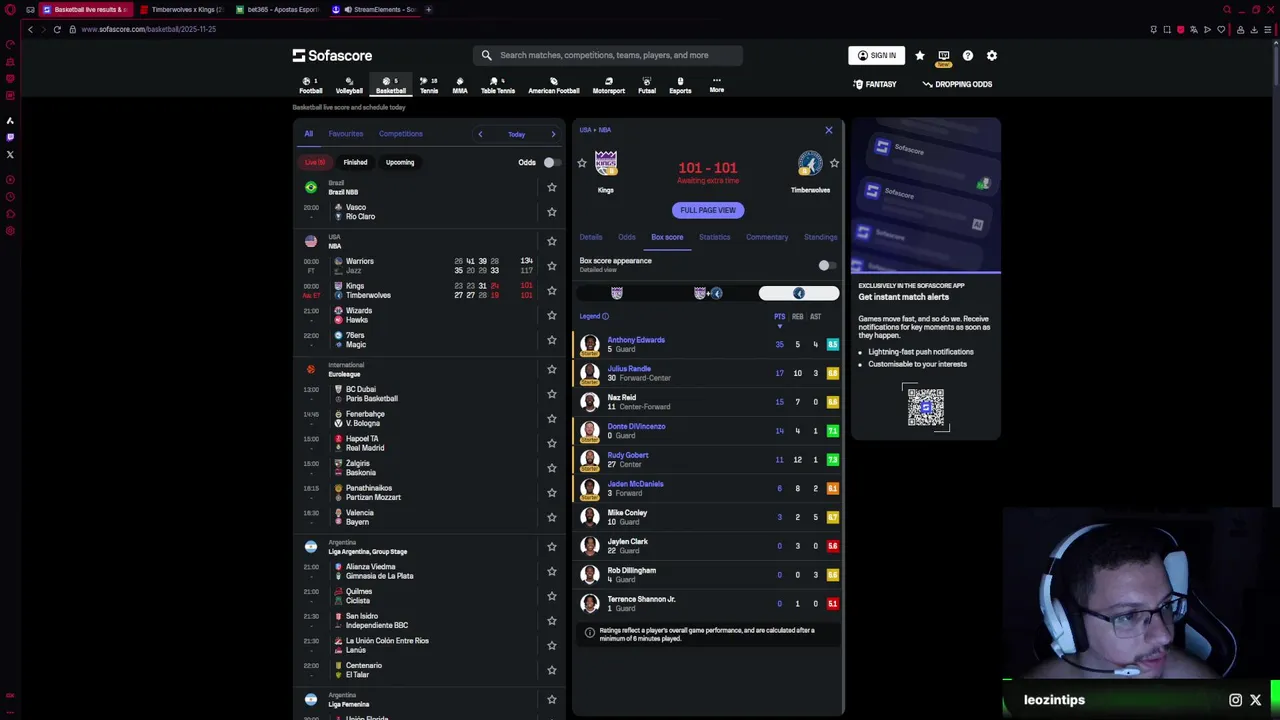Click the Sofascore logo
This screenshot has height=720, width=1280.
[x=332, y=56]
